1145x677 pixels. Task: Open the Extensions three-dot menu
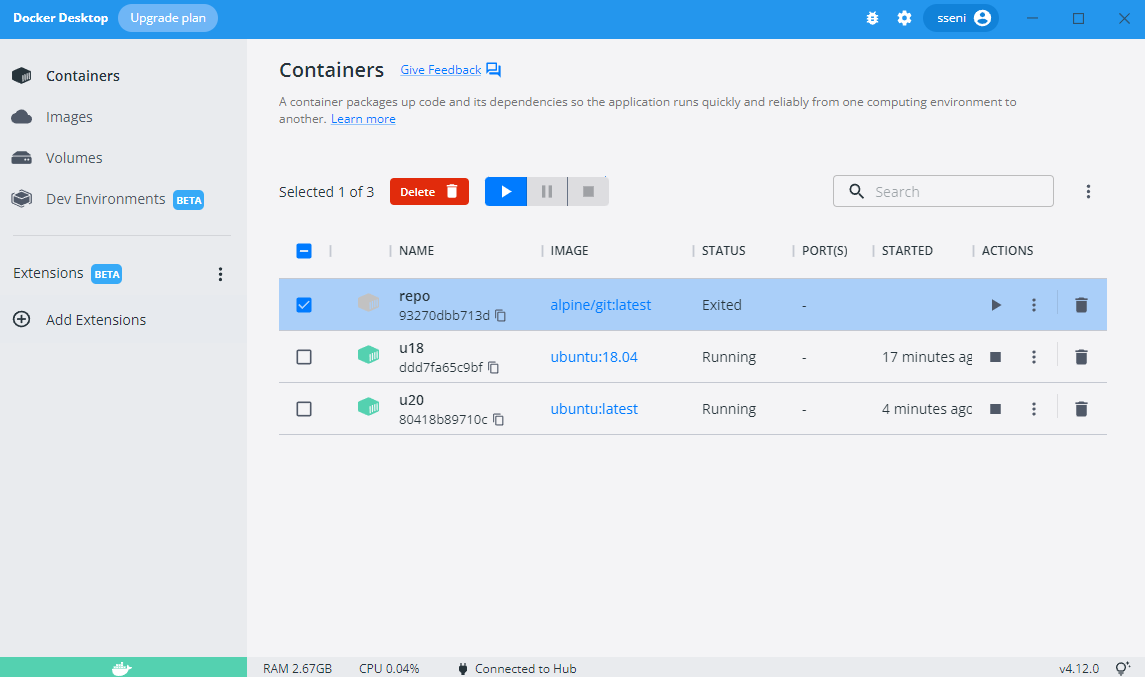(220, 274)
